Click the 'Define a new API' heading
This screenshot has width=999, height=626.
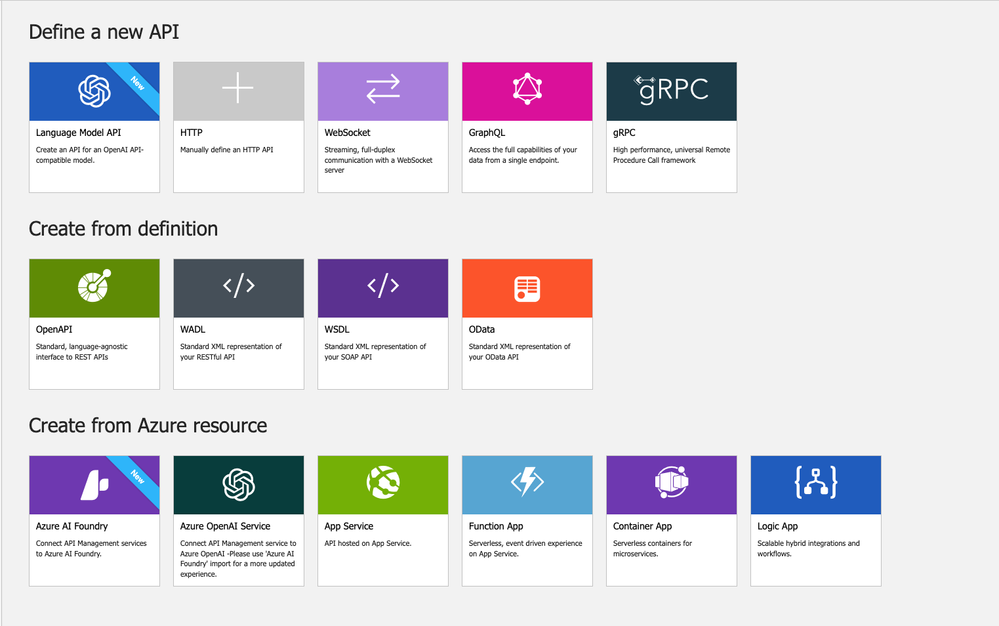[x=104, y=32]
